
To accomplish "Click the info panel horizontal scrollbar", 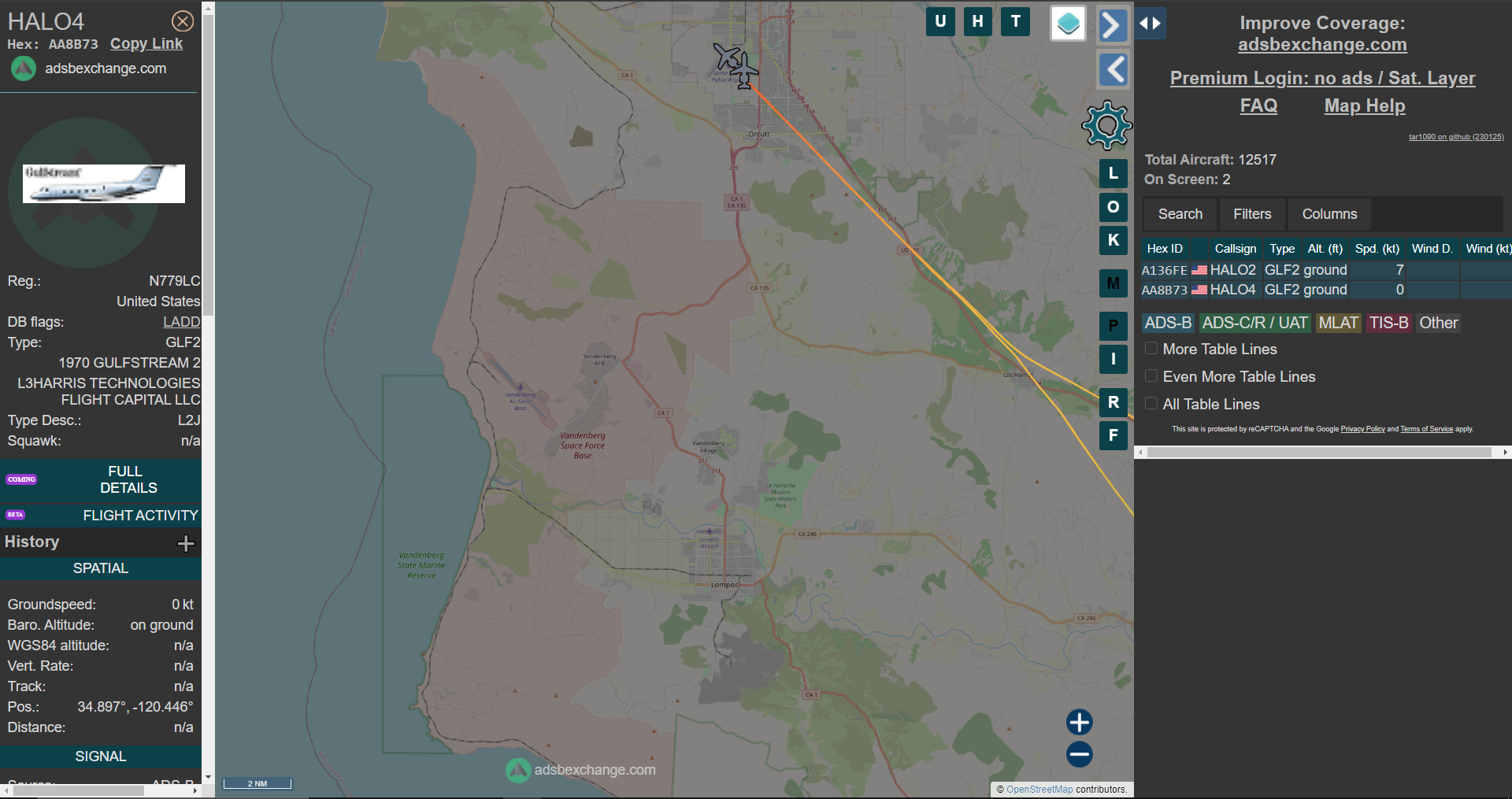I will click(79, 790).
